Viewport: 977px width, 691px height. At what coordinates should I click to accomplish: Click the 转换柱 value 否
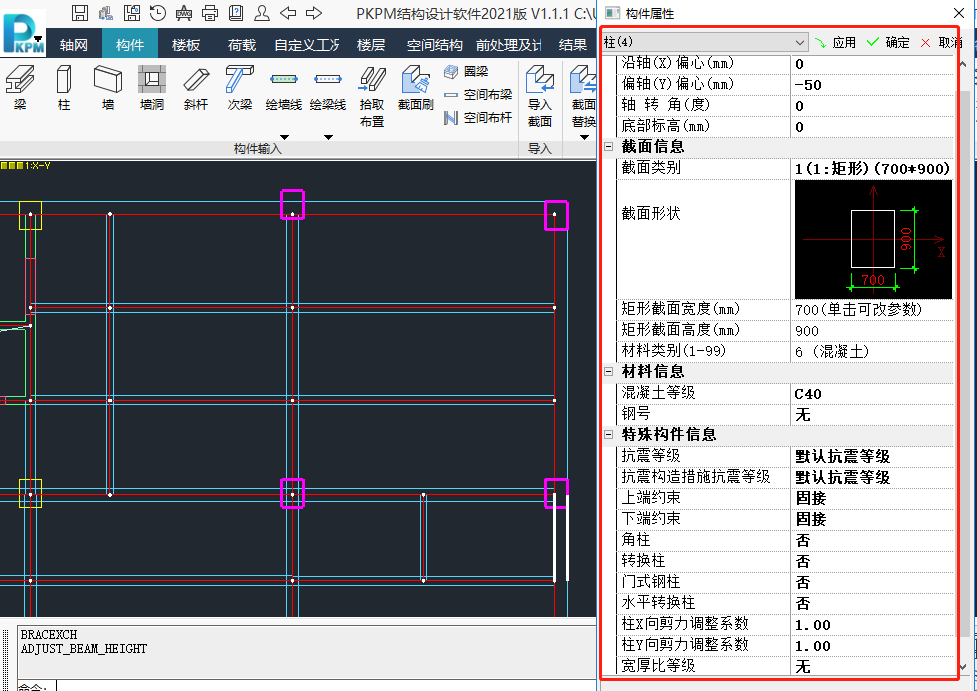[873, 561]
